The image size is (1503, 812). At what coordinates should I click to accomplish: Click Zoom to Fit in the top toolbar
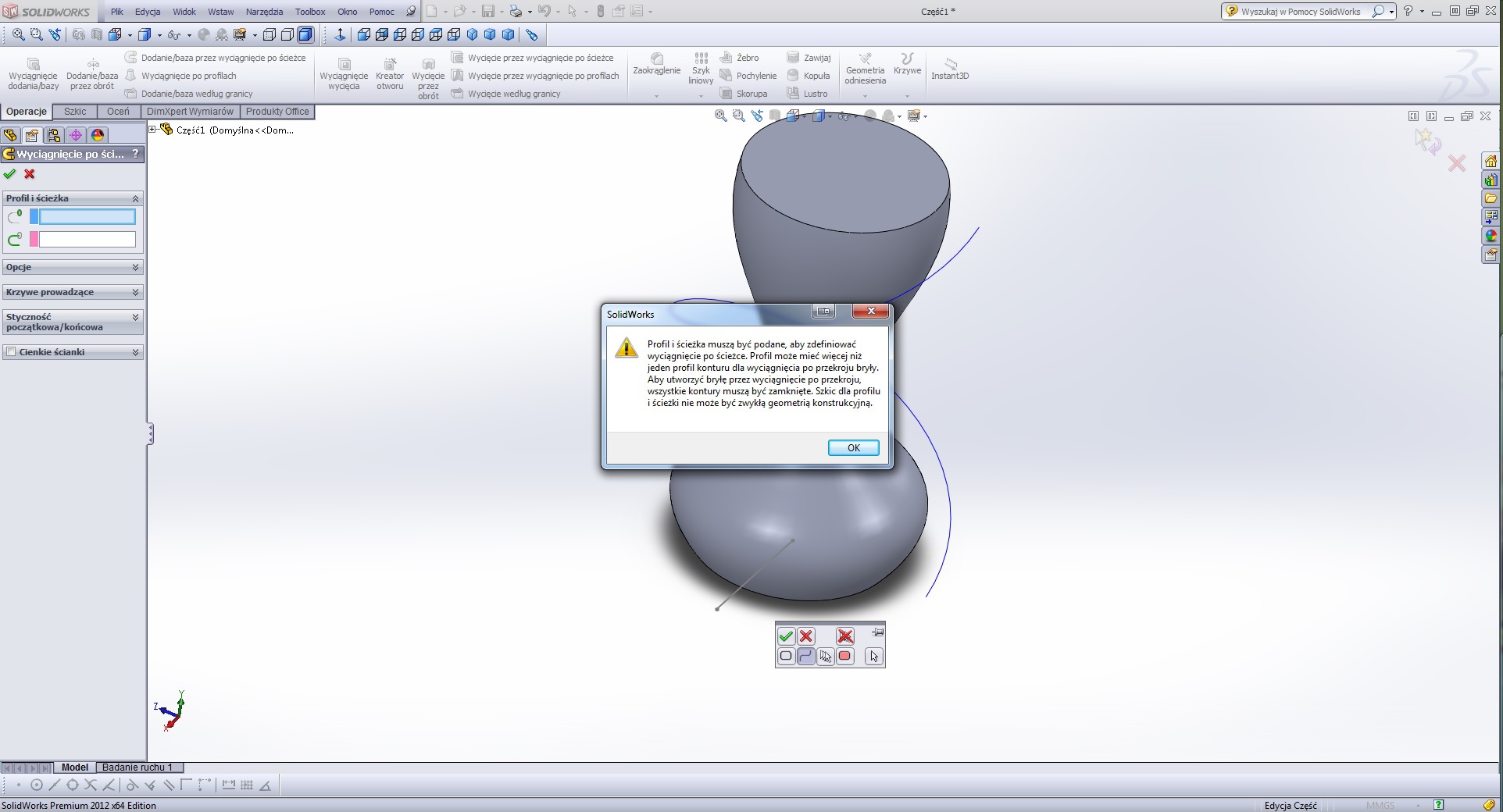click(x=18, y=34)
